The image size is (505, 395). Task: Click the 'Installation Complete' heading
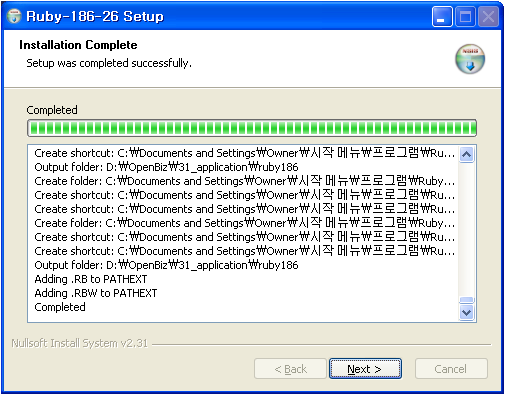(78, 45)
